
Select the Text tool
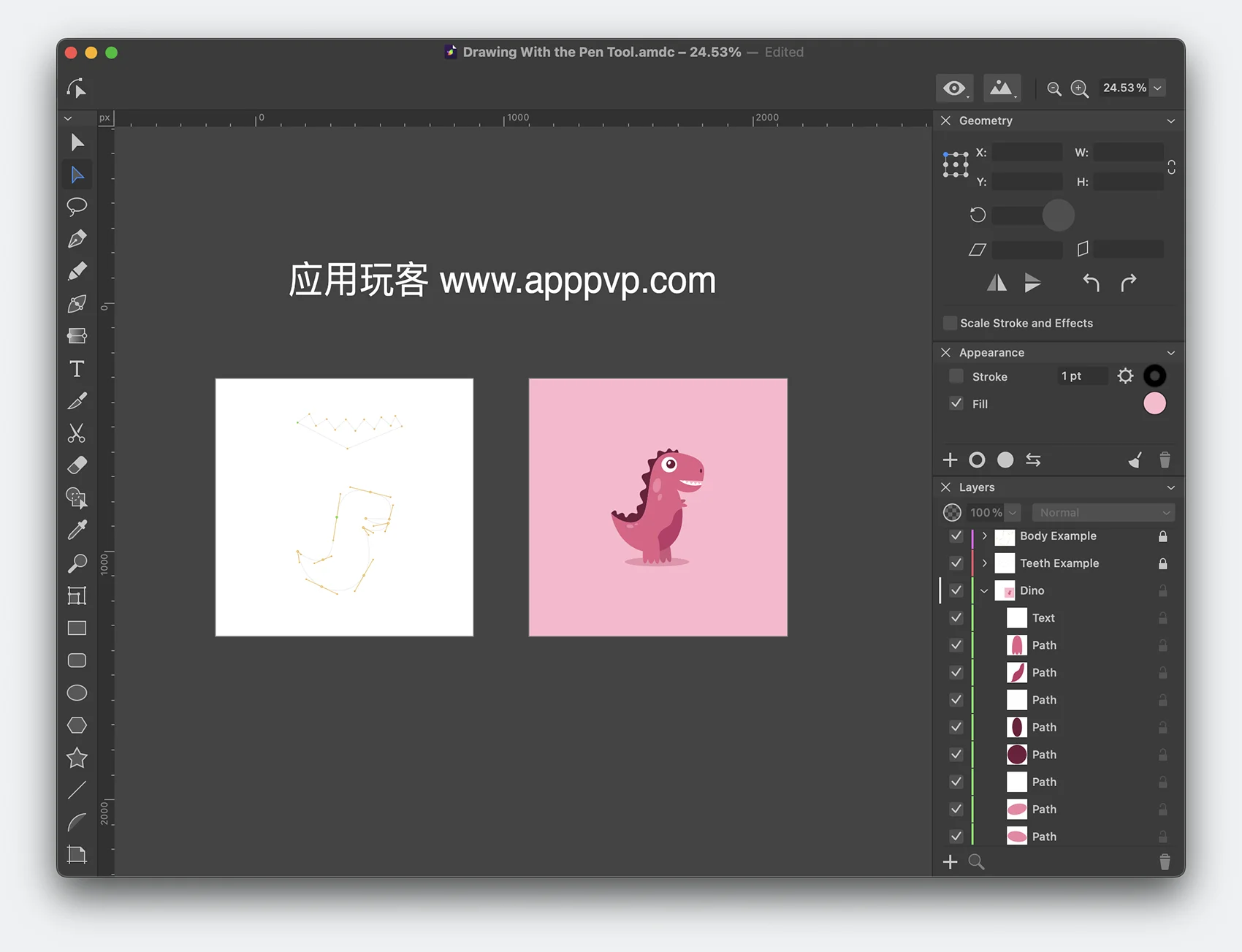pos(77,369)
